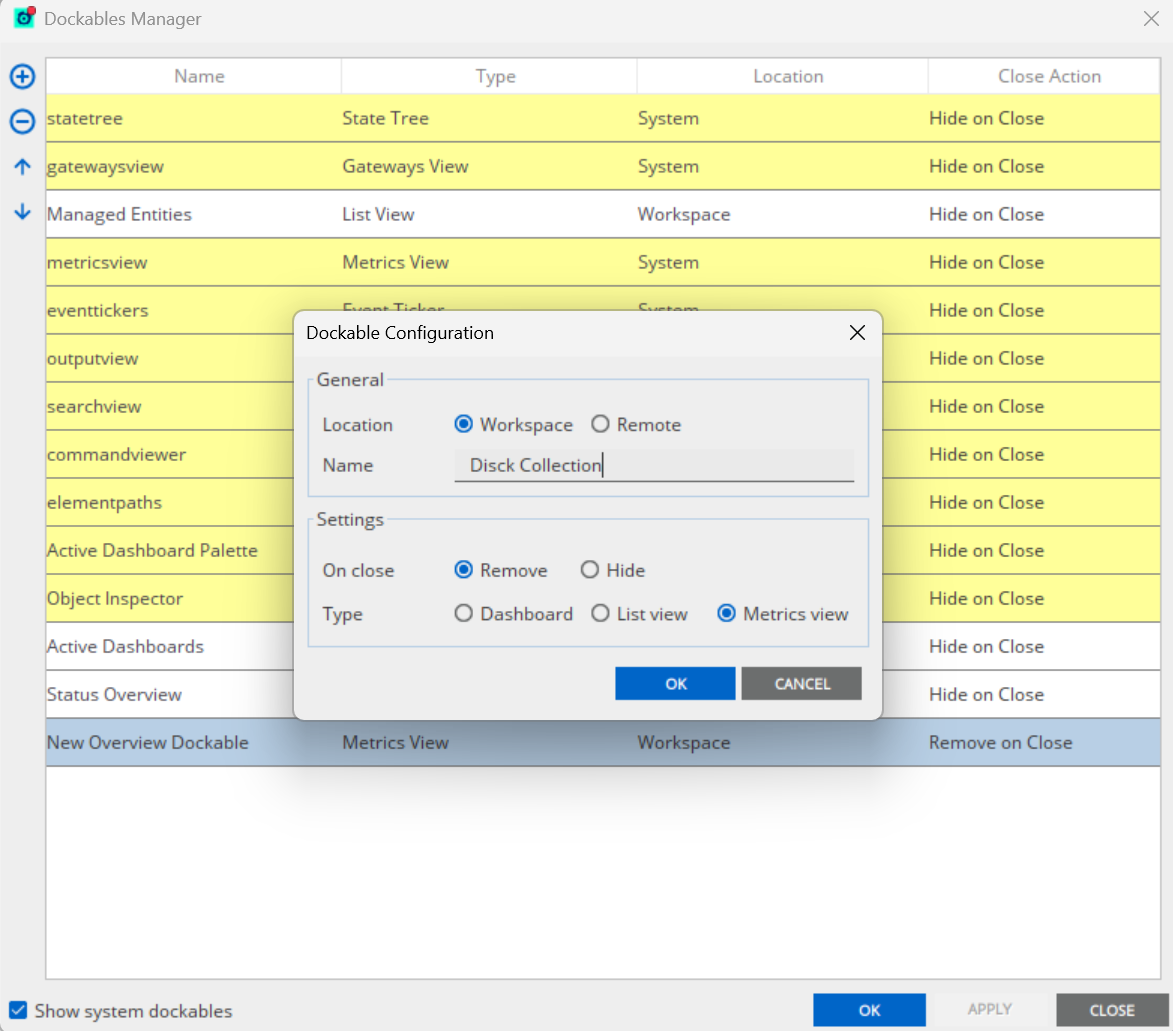Click the Name text field in the dialog
1173x1031 pixels.
click(x=654, y=465)
